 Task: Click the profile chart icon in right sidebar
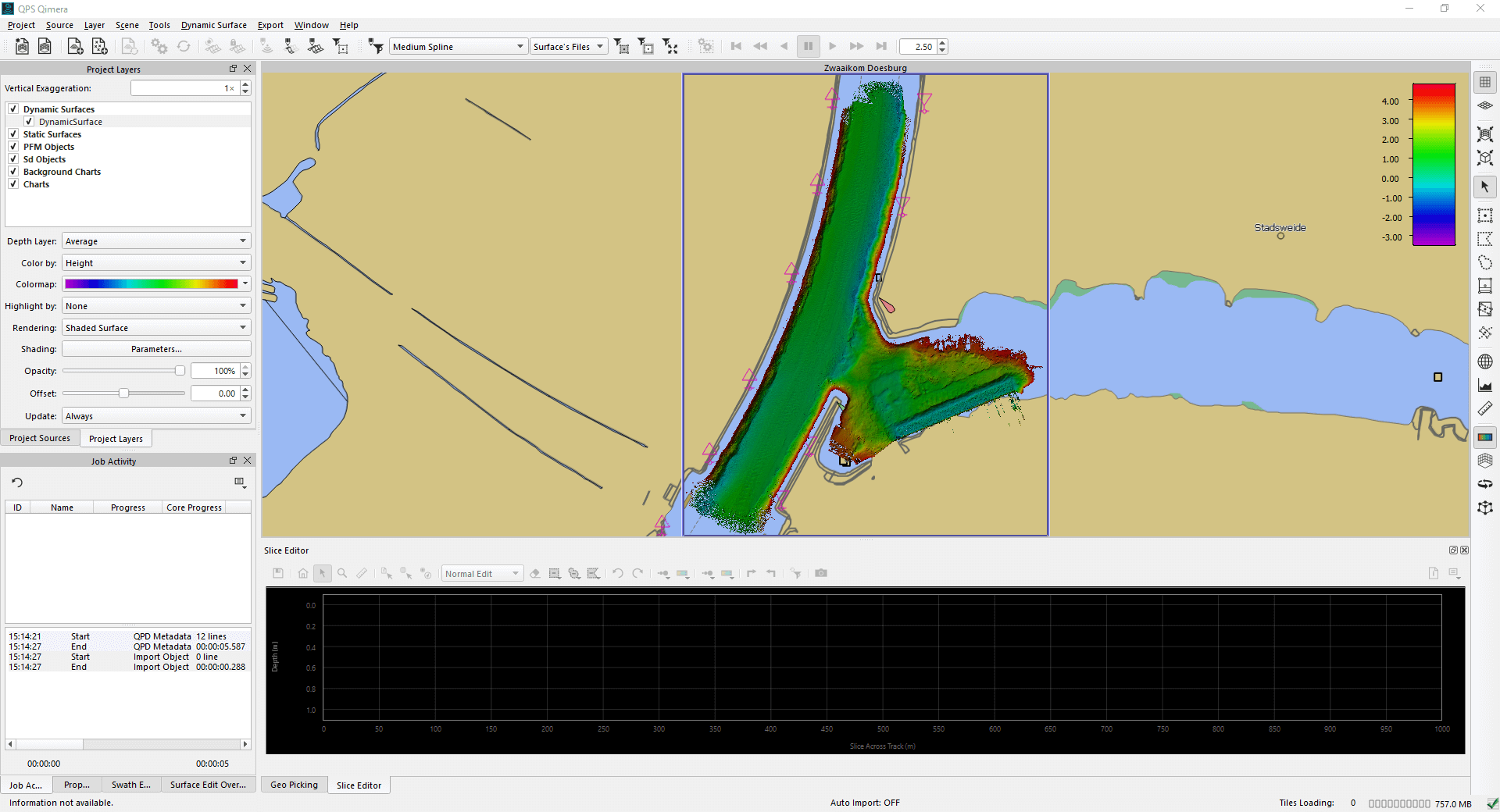(x=1484, y=385)
